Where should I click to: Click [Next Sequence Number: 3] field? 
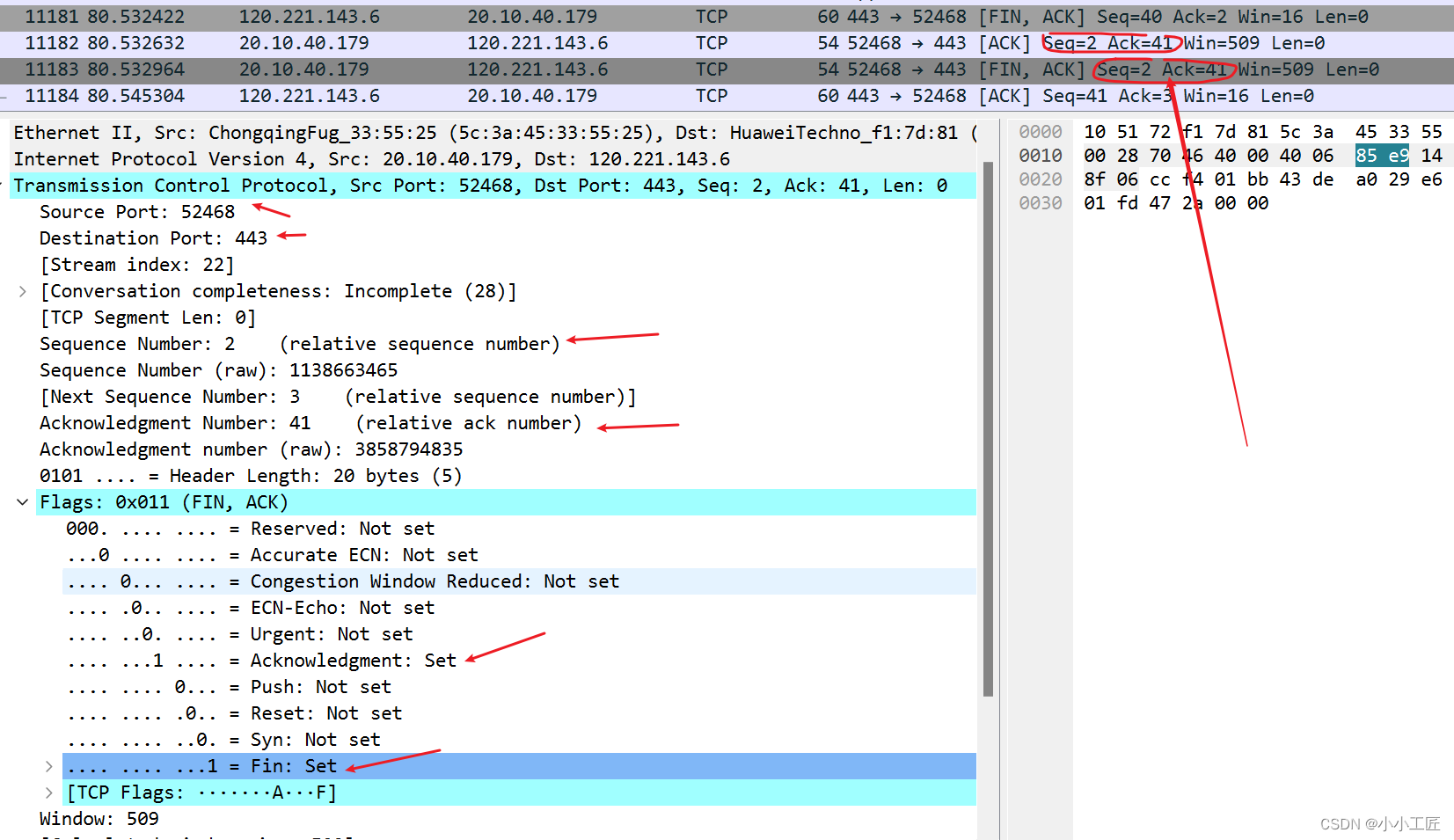tap(338, 397)
